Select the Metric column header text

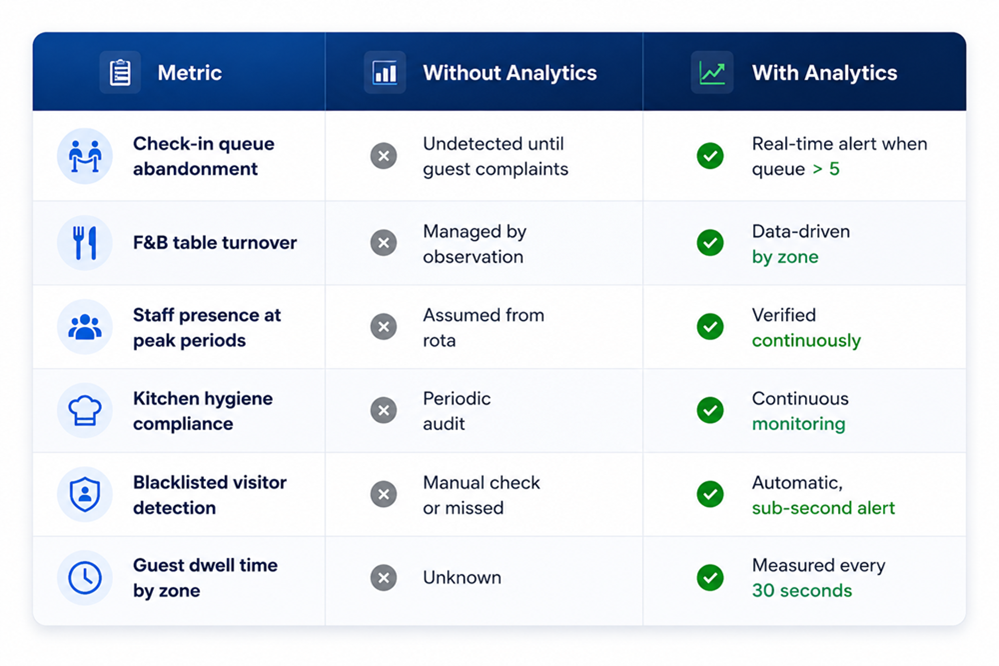[190, 73]
